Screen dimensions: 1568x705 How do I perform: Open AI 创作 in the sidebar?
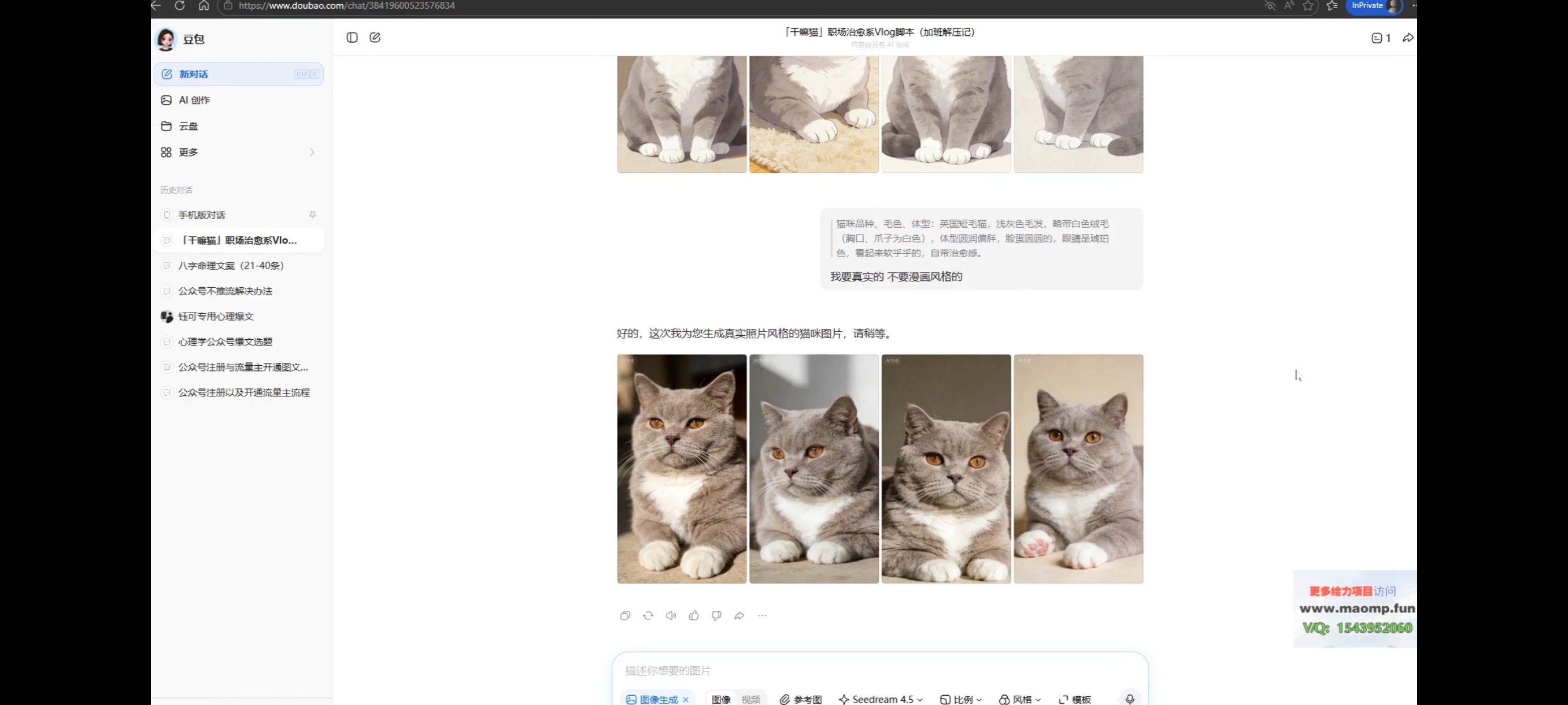click(239, 101)
